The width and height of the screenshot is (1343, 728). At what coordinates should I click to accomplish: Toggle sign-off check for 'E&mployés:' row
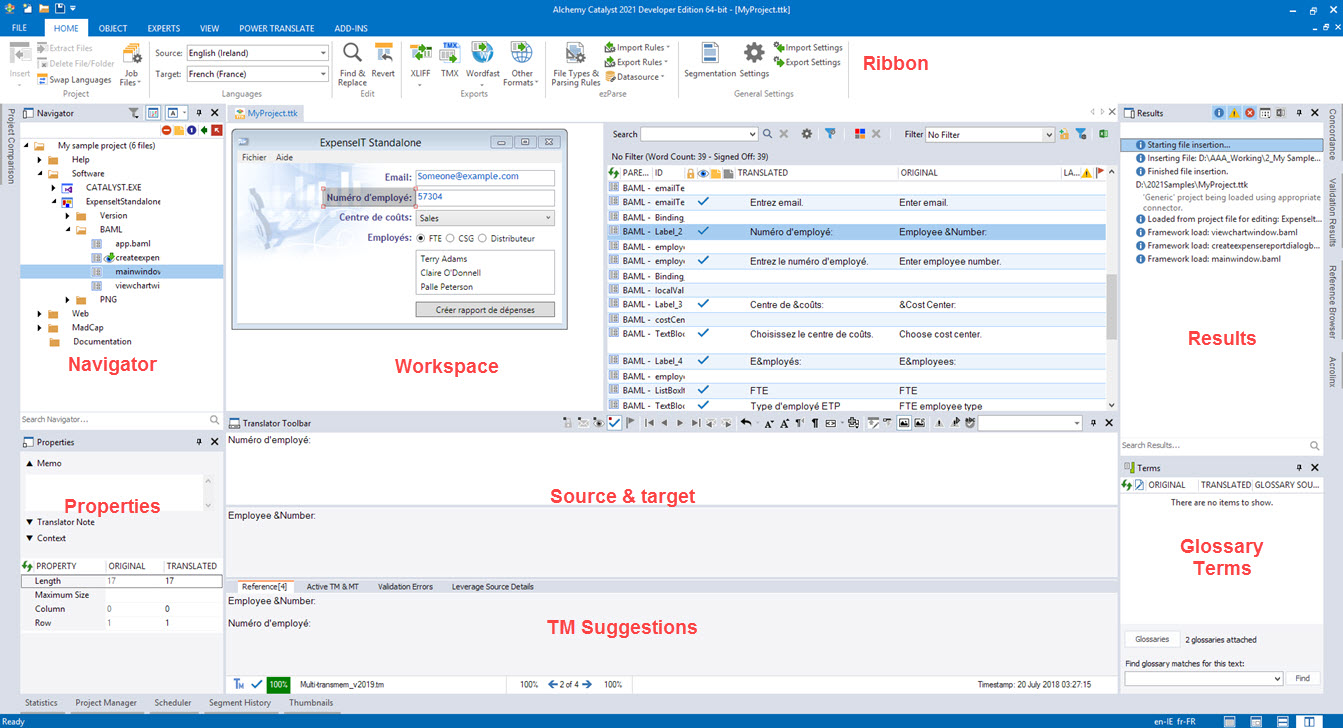click(x=703, y=361)
